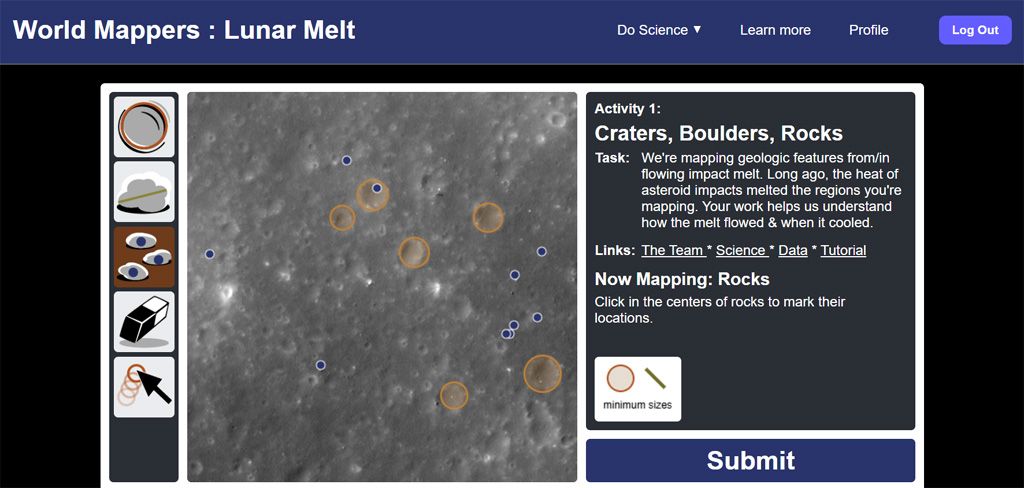Click the World Mappers : Lunar Melt title
Image resolution: width=1024 pixels, height=488 pixels.
[x=184, y=30]
